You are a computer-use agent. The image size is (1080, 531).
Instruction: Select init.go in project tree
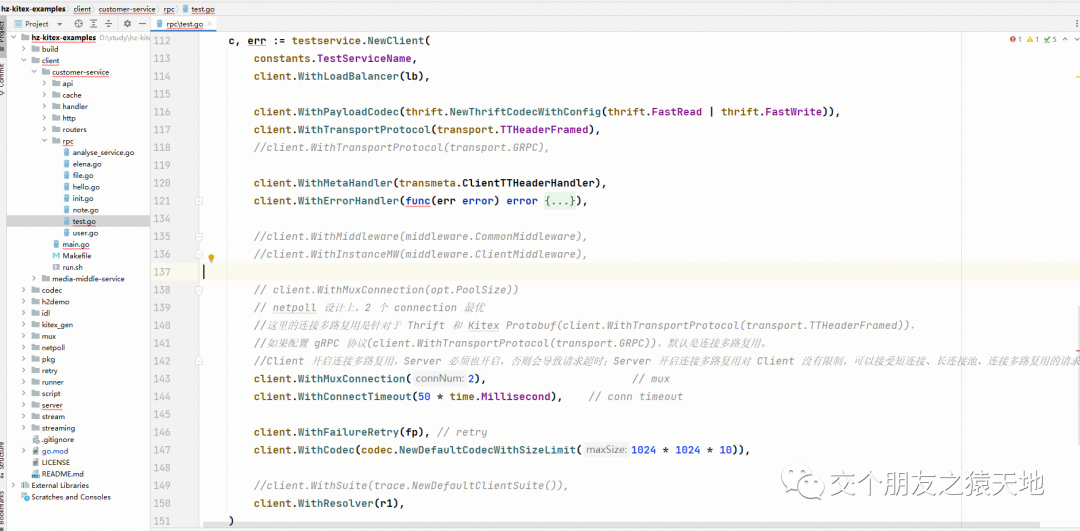click(x=83, y=198)
